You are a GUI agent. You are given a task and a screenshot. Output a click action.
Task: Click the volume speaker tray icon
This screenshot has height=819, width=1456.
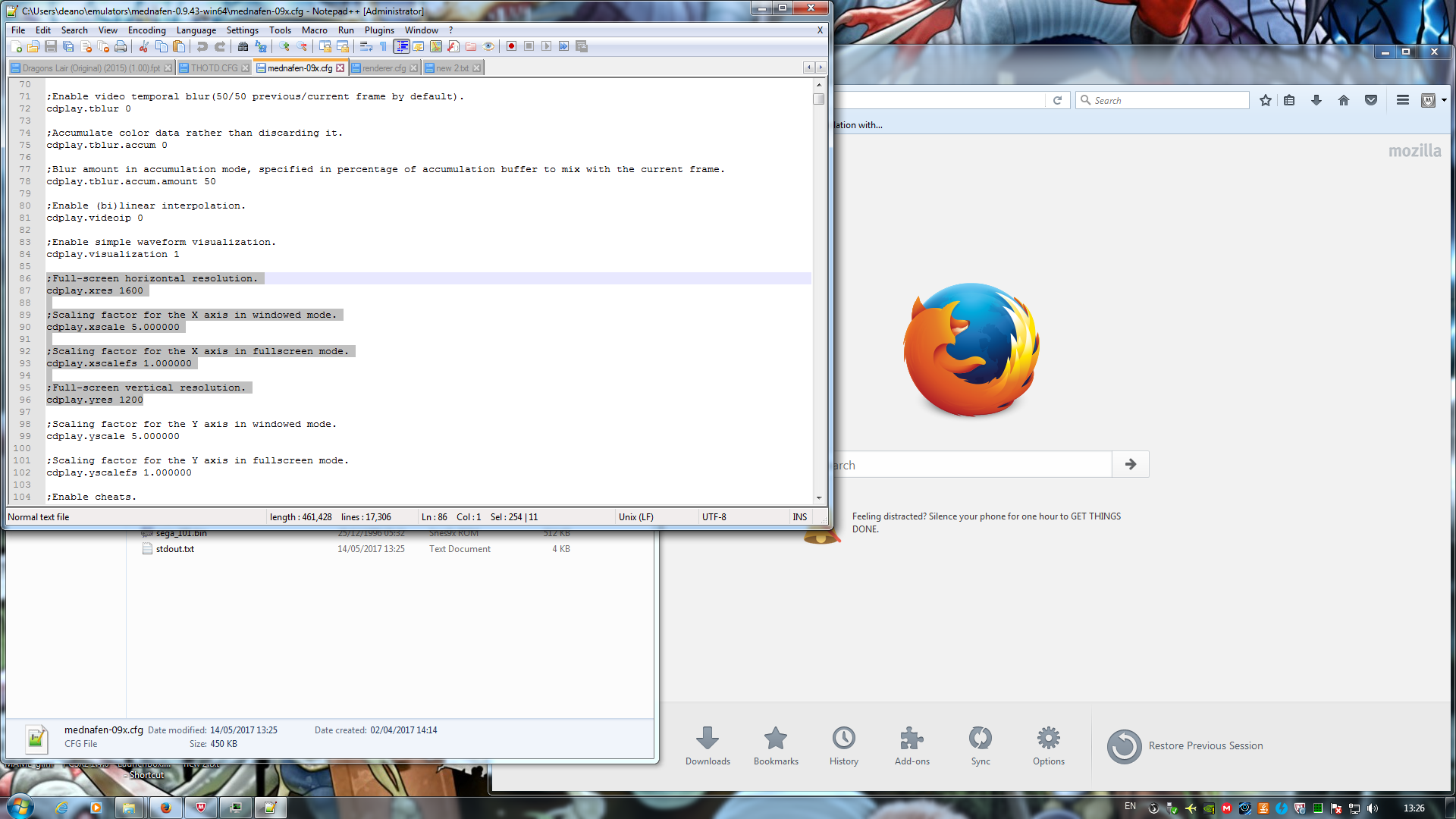[1373, 808]
